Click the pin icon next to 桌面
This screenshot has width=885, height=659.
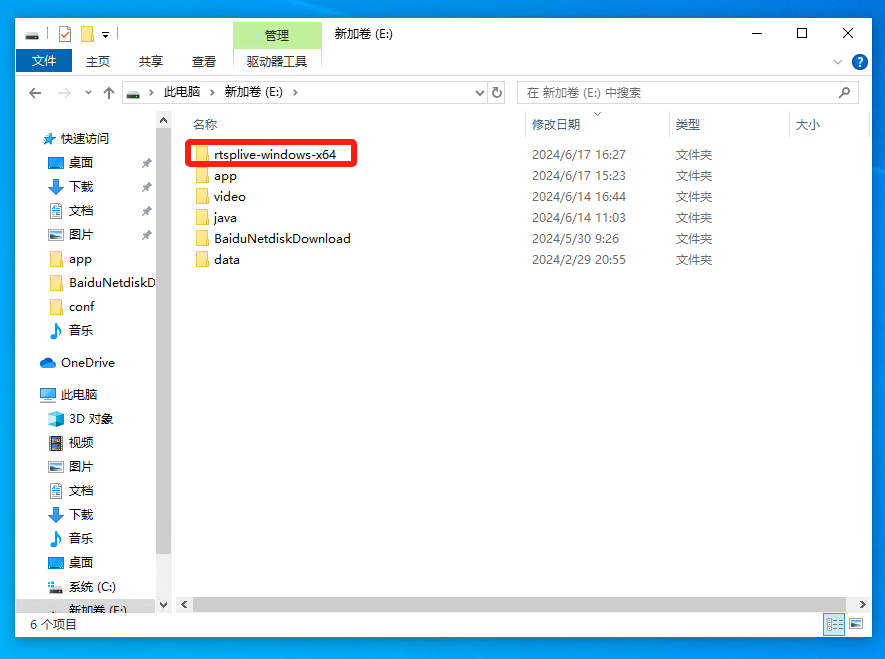point(147,163)
